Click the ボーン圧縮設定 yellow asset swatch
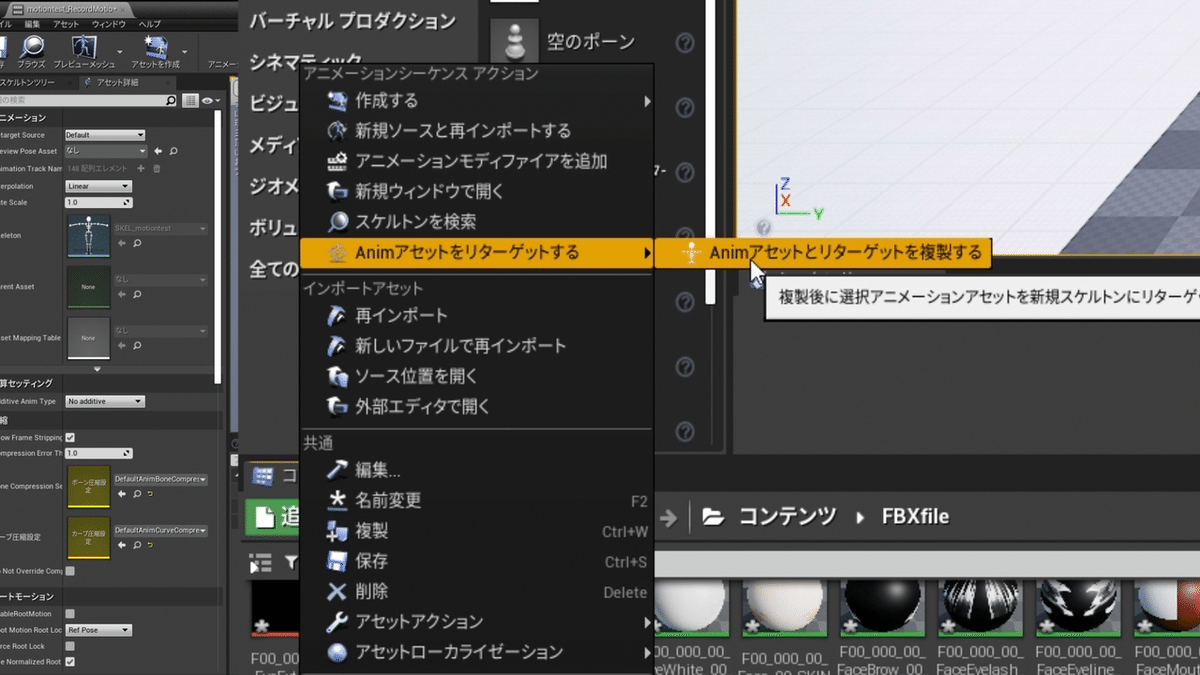 coord(88,485)
